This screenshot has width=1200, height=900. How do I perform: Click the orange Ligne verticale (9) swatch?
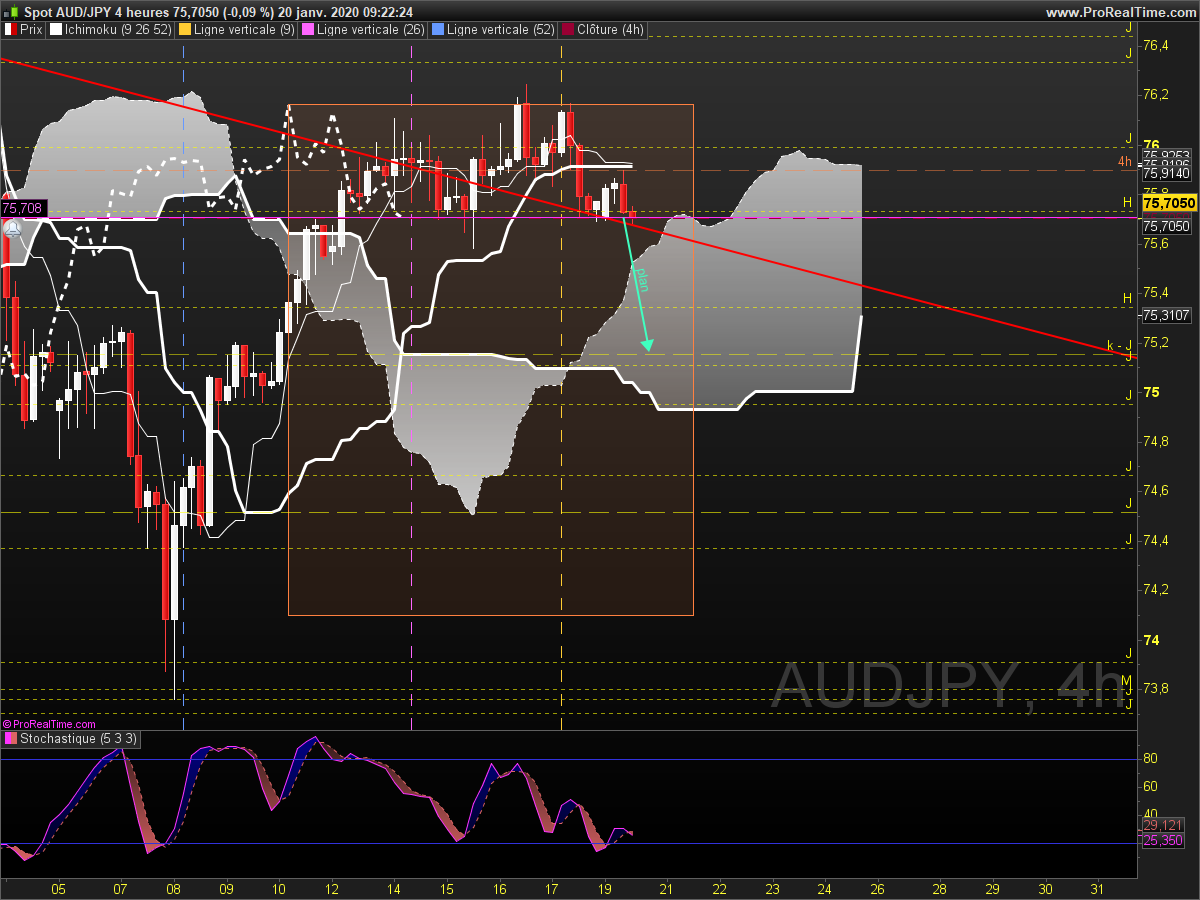pos(184,30)
